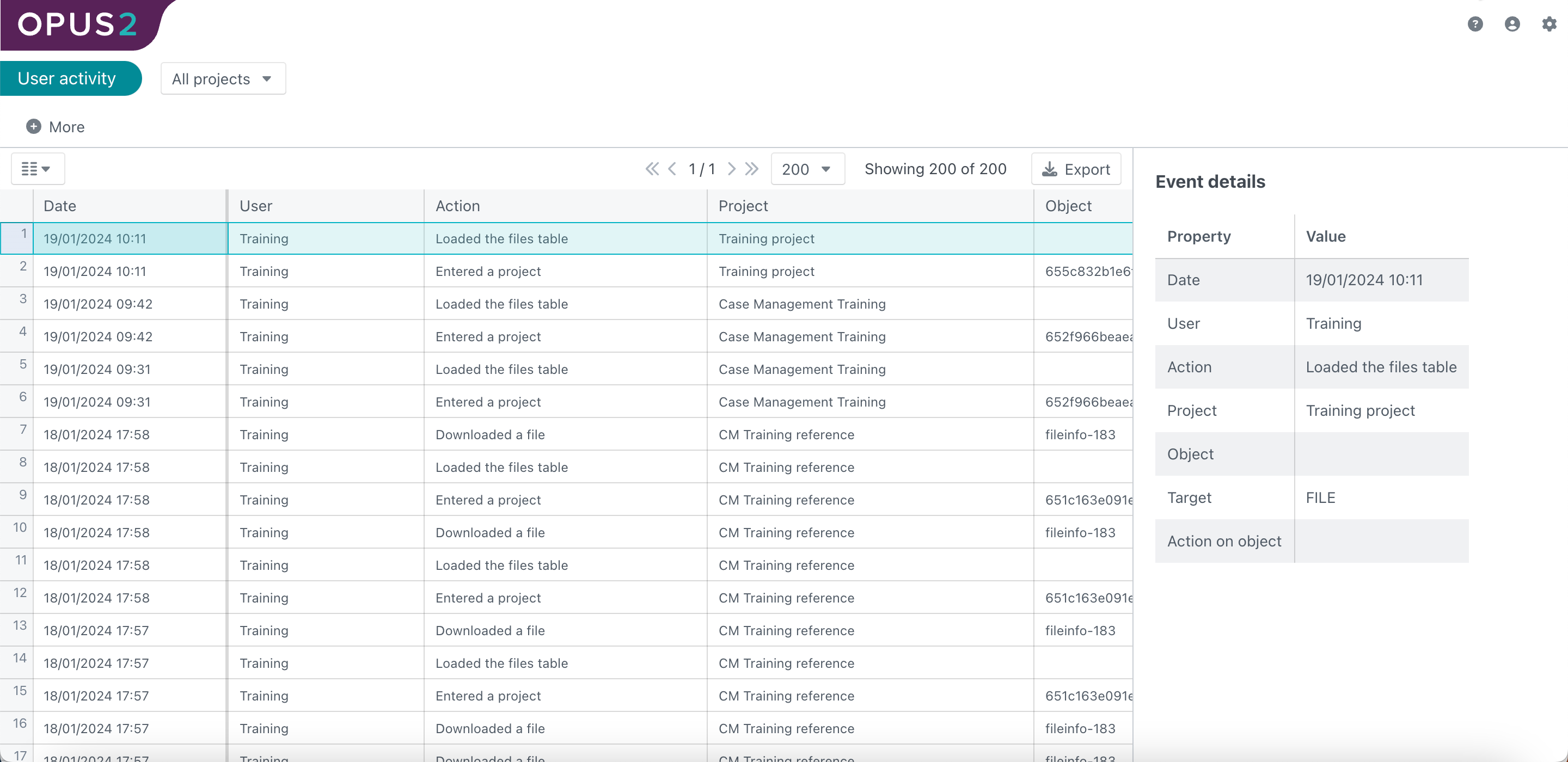Open the settings gear icon
This screenshot has width=1568, height=762.
tap(1549, 24)
